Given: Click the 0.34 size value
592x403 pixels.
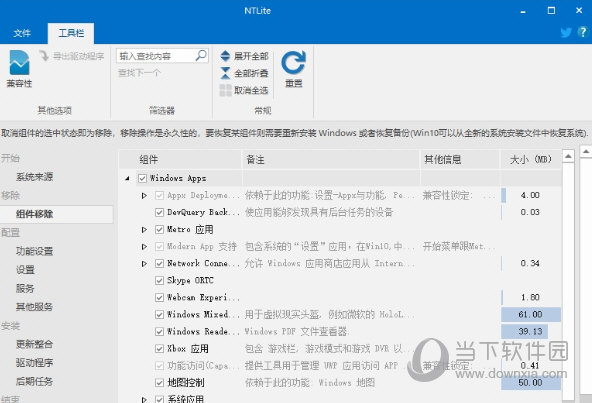Looking at the screenshot, I should pos(530,263).
